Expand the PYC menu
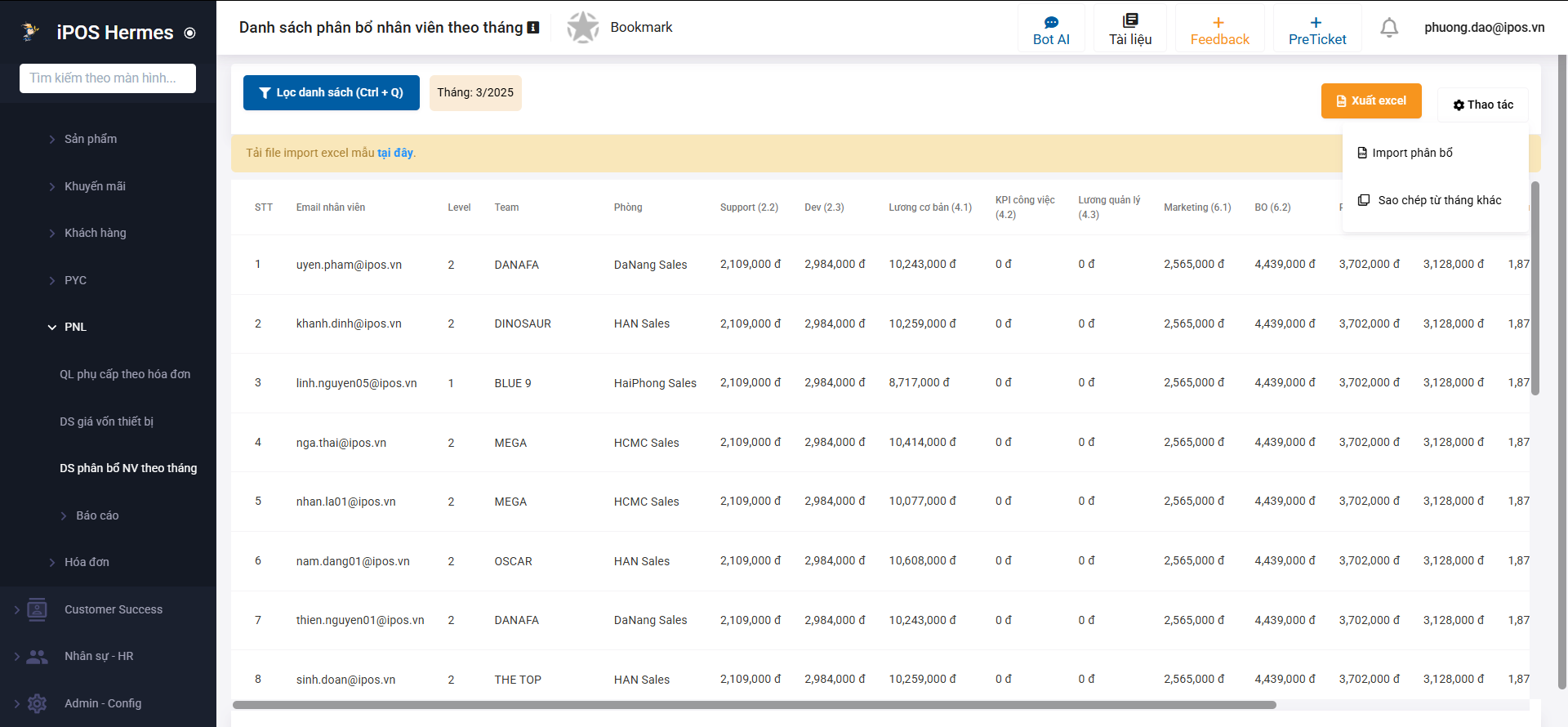 pyautogui.click(x=75, y=280)
